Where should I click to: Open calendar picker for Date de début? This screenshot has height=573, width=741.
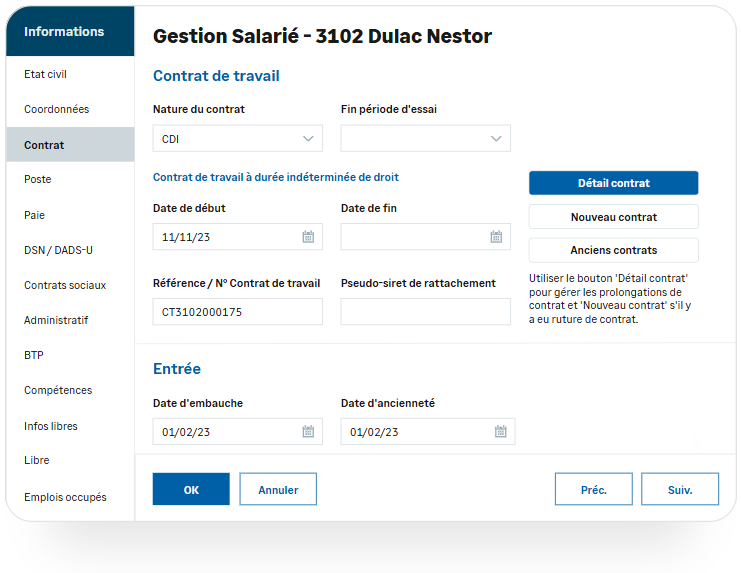(x=308, y=237)
